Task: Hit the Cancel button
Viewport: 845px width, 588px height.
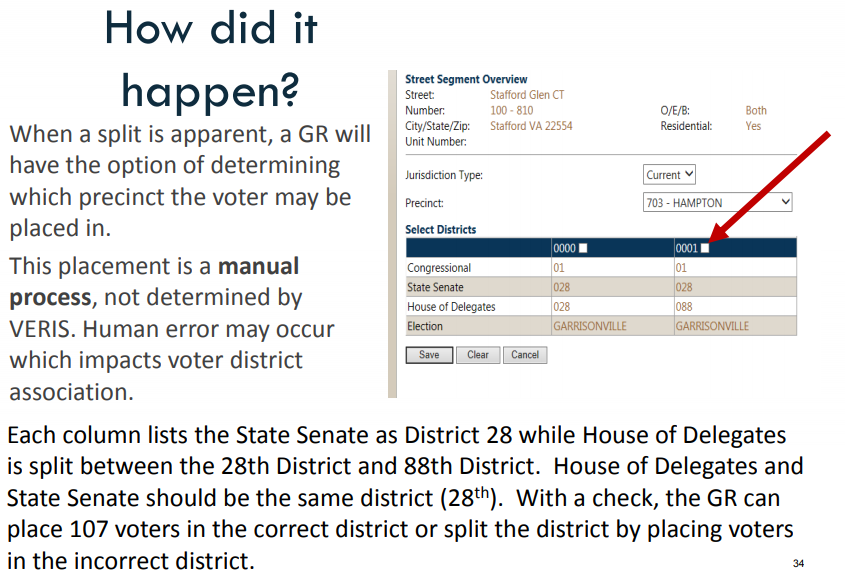Action: pos(525,355)
